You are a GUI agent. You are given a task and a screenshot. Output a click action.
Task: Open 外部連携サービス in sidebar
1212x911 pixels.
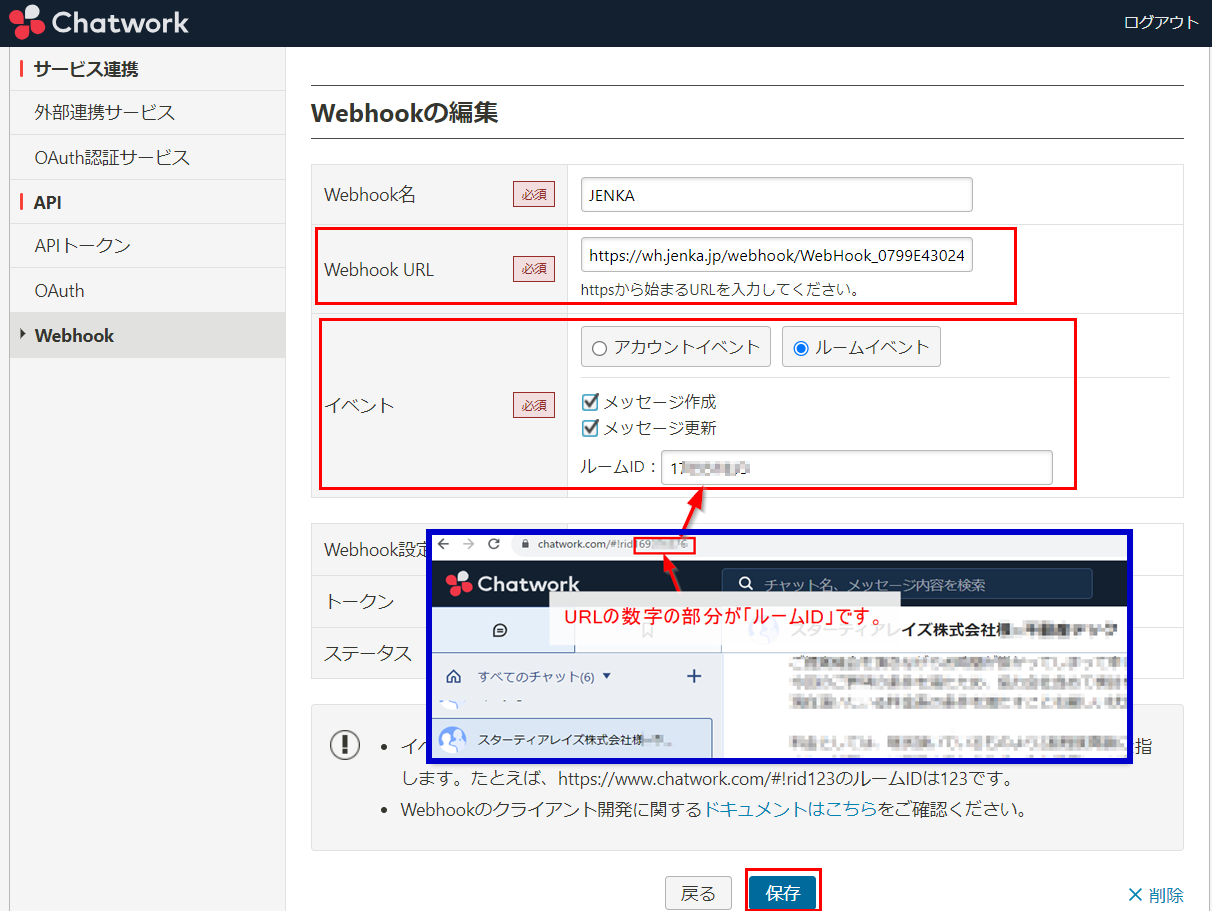pos(147,112)
